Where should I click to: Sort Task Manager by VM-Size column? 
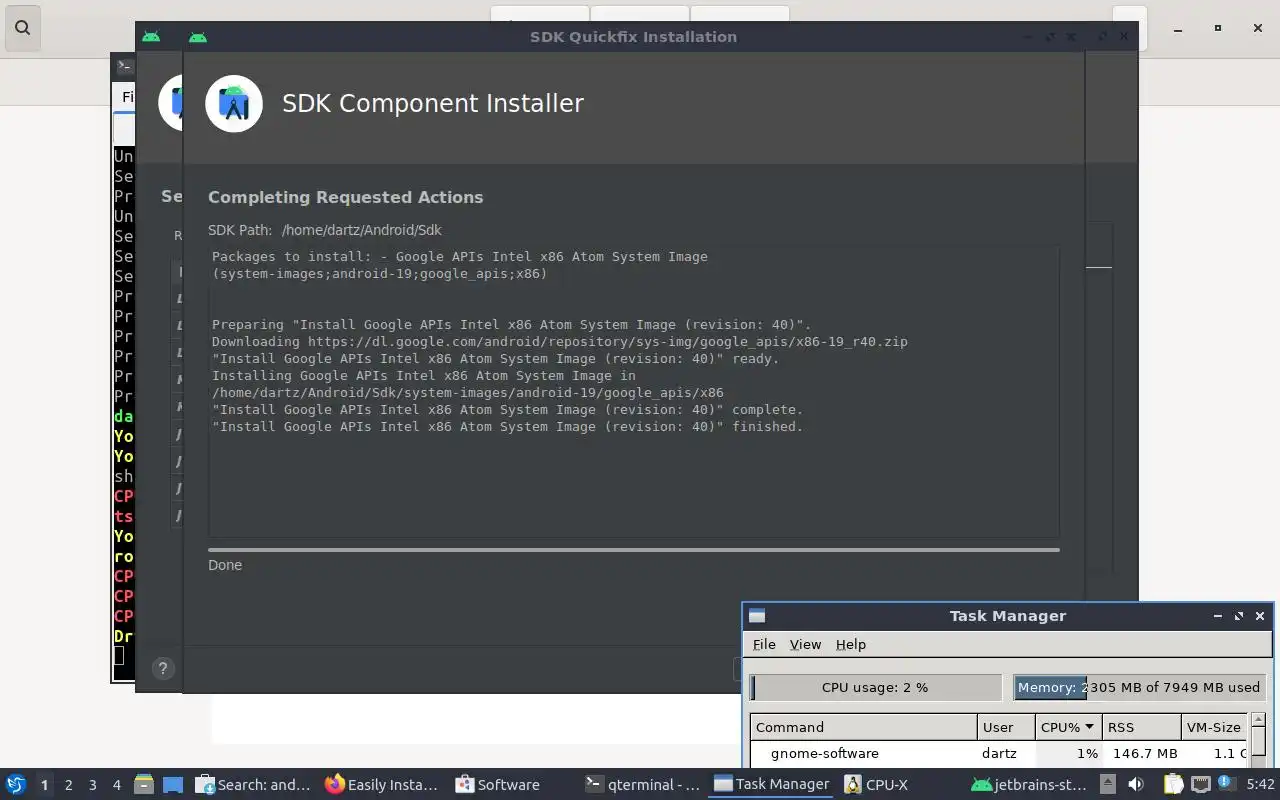(x=1214, y=727)
